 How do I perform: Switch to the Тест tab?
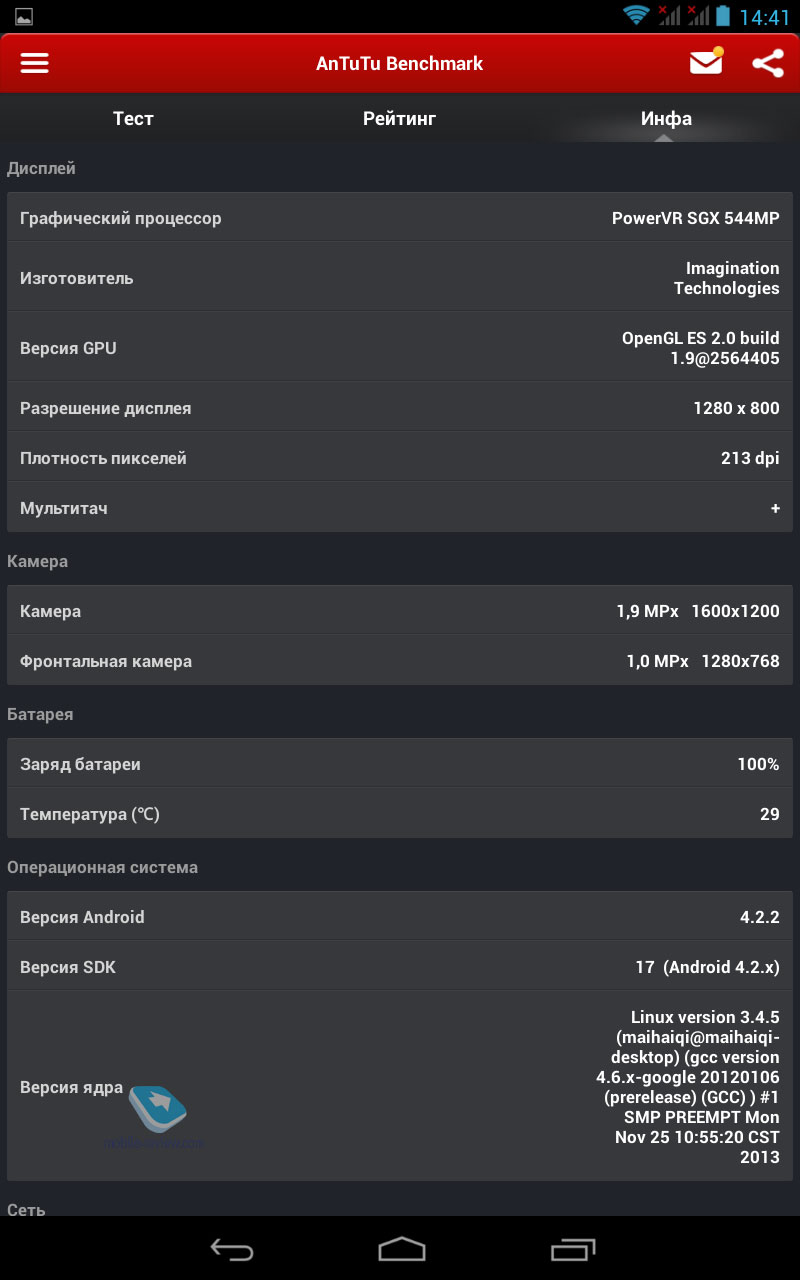pyautogui.click(x=133, y=118)
